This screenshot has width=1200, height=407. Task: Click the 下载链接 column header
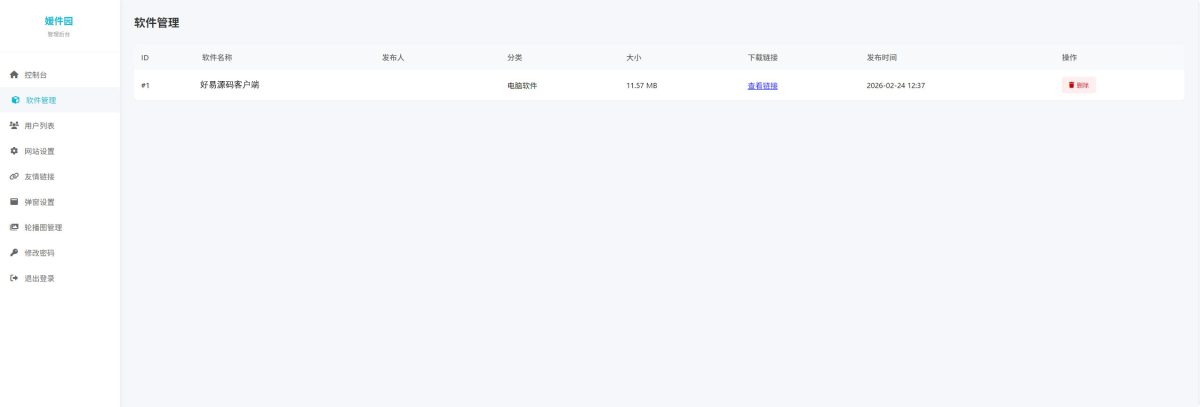pyautogui.click(x=762, y=57)
